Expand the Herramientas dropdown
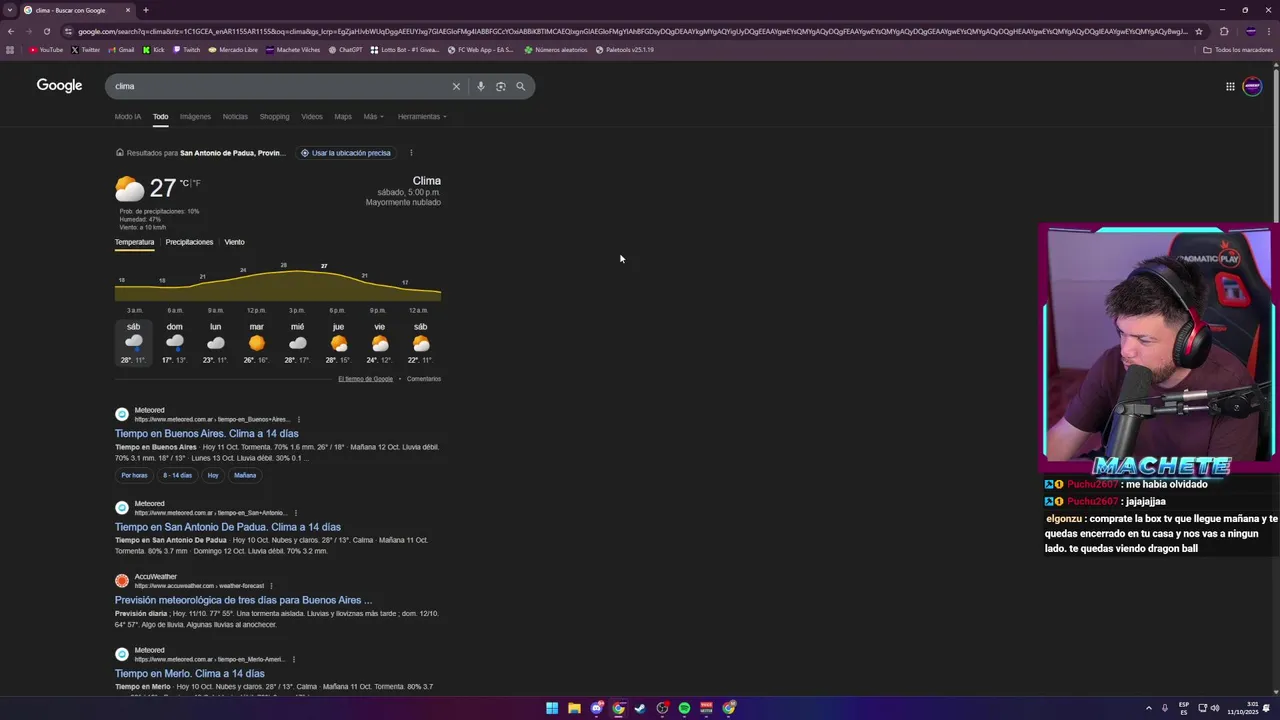Screen dimensions: 1280x720 click(422, 116)
